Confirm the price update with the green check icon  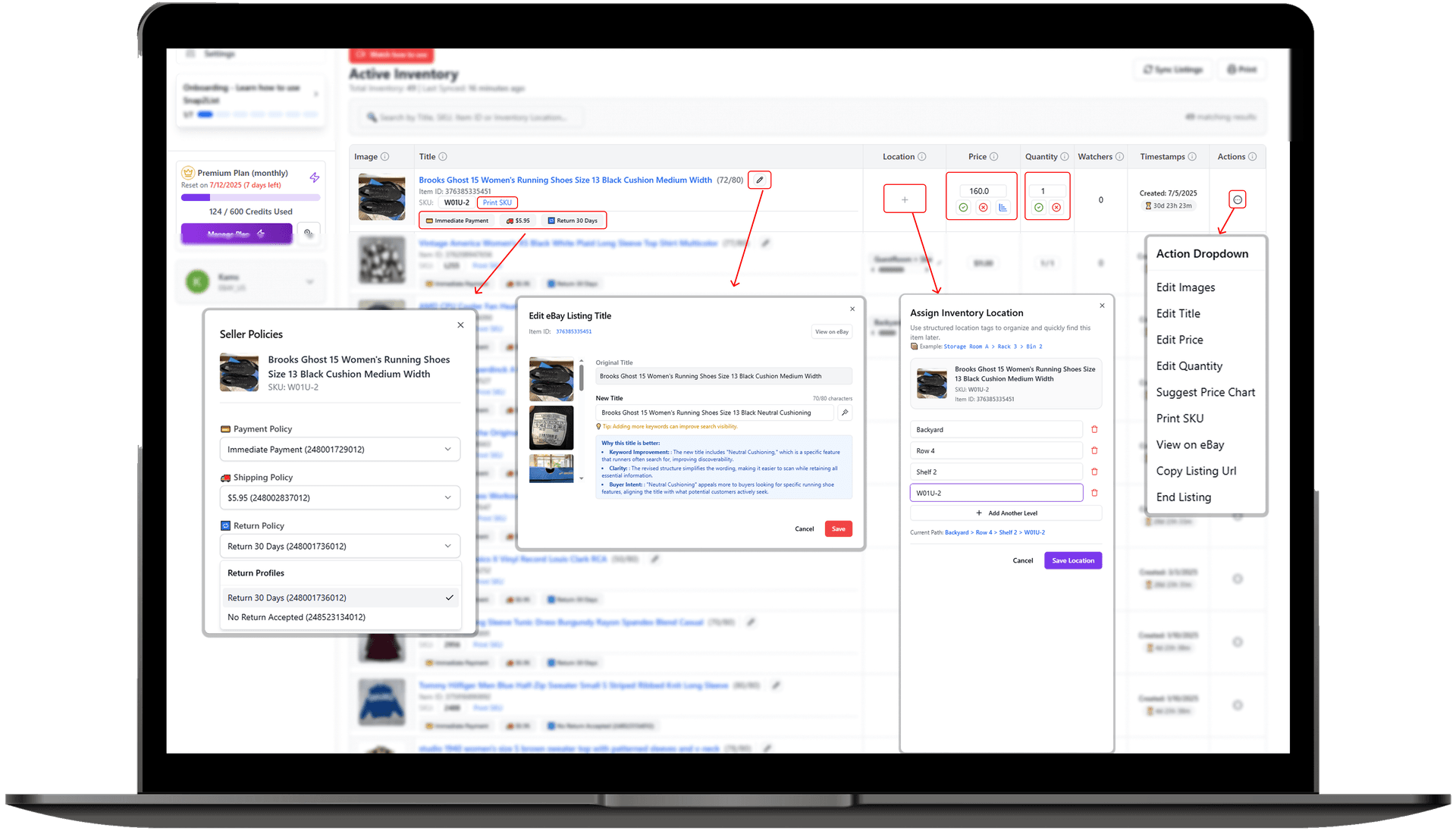click(x=962, y=207)
